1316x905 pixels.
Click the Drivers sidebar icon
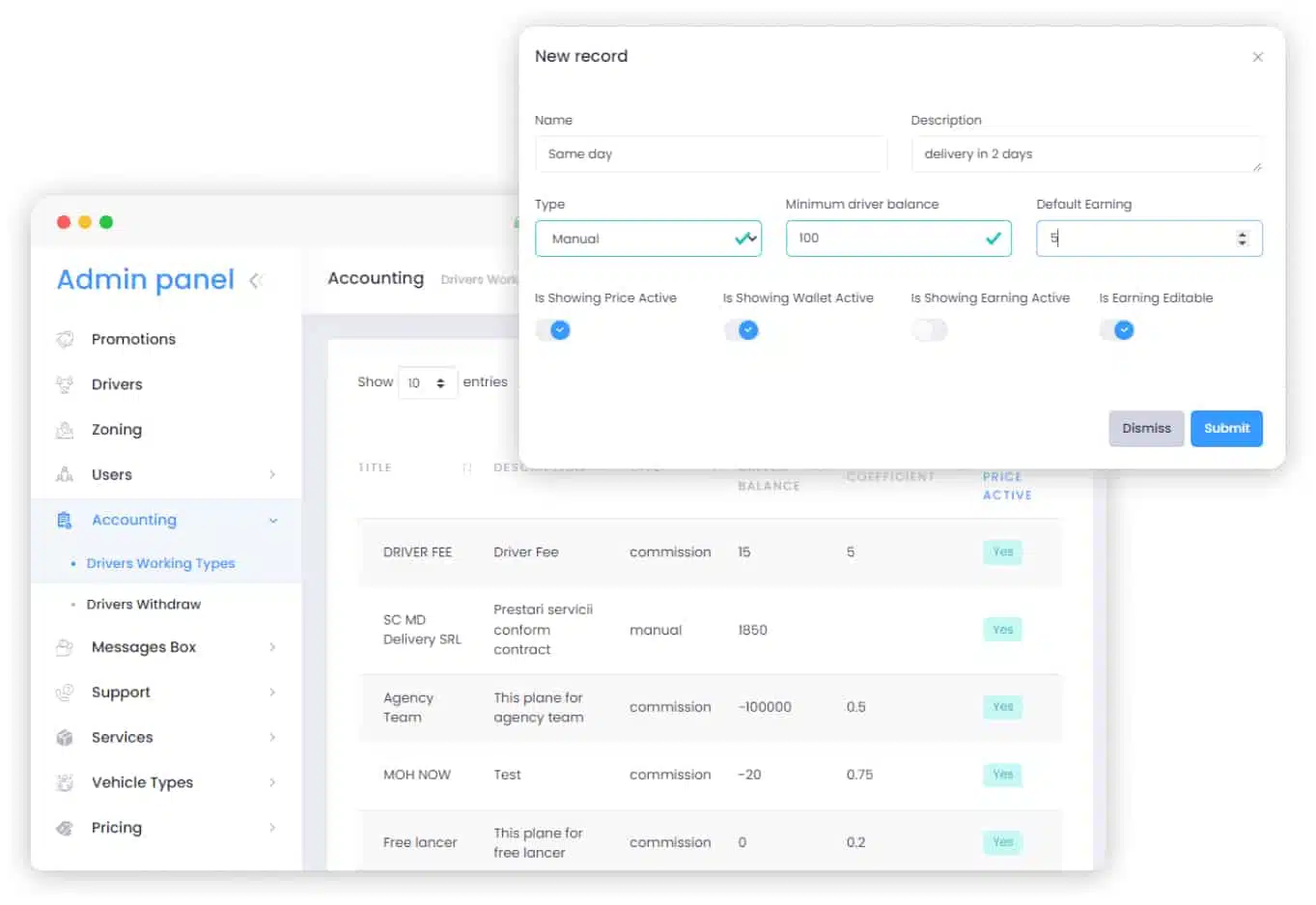(65, 384)
